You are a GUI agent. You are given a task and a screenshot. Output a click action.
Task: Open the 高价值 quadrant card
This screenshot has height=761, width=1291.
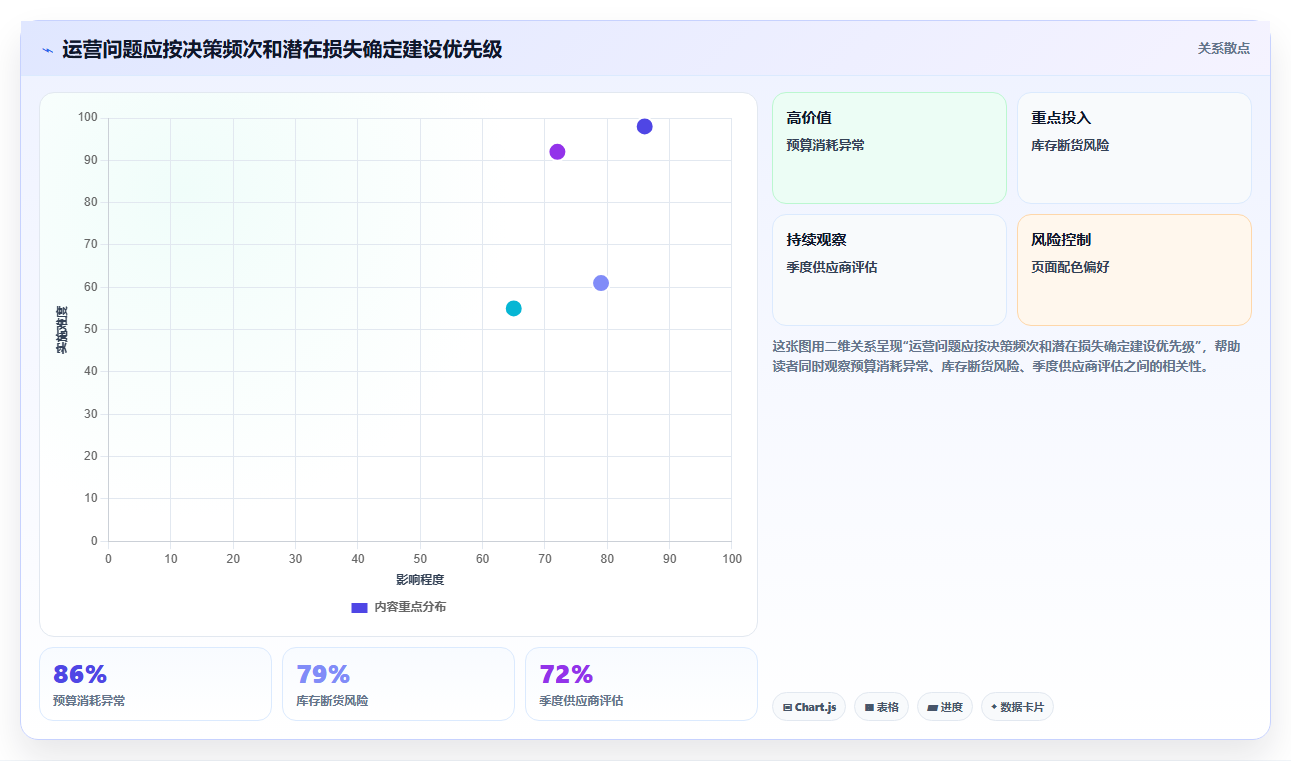(x=889, y=148)
